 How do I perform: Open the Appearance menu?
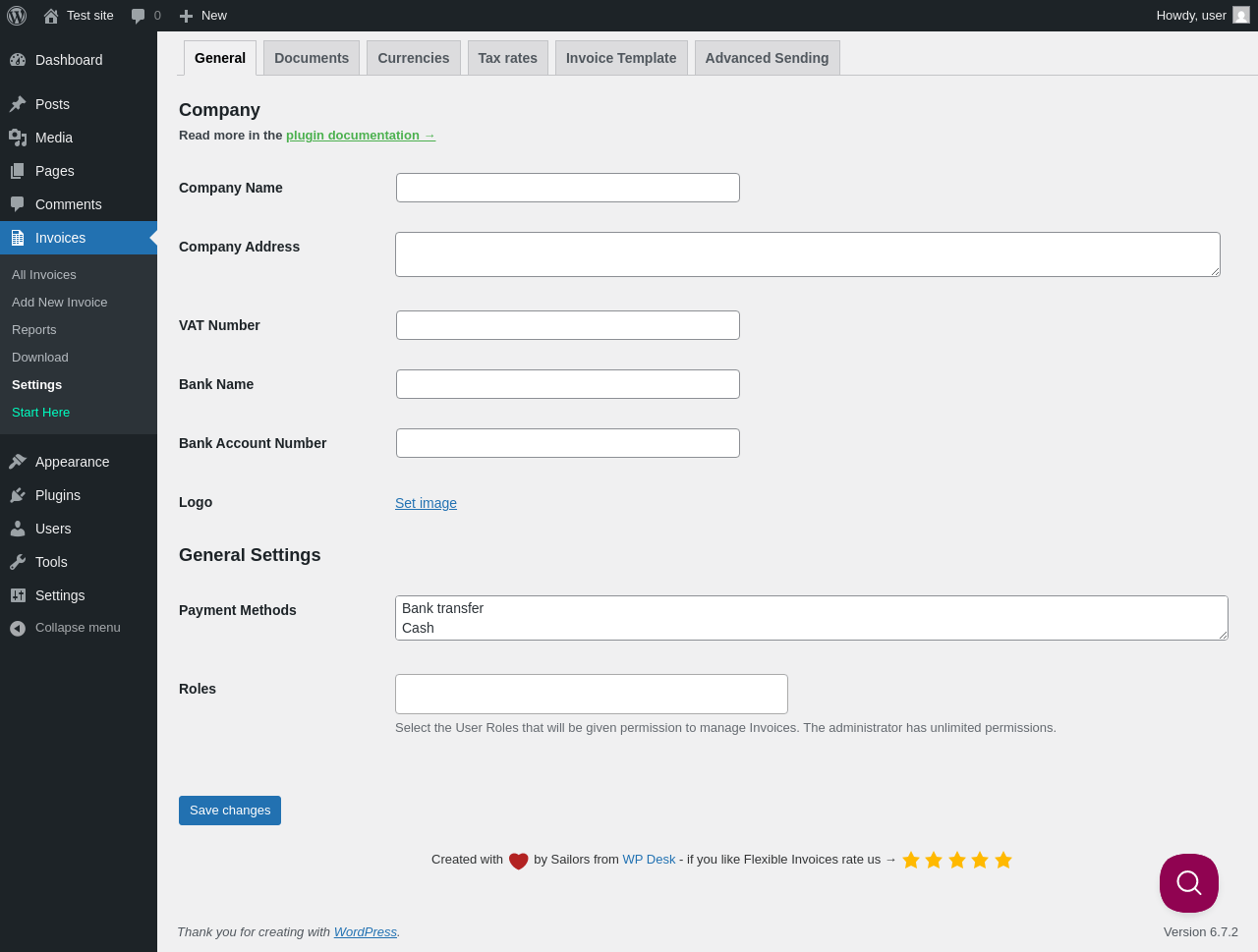click(79, 462)
